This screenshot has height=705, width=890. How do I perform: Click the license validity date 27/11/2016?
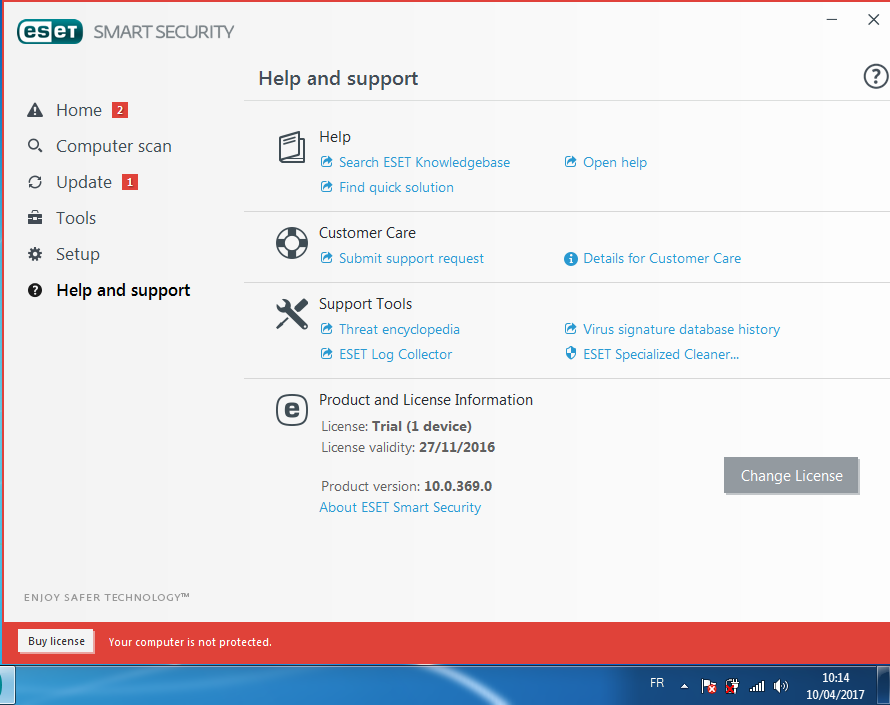[x=457, y=447]
